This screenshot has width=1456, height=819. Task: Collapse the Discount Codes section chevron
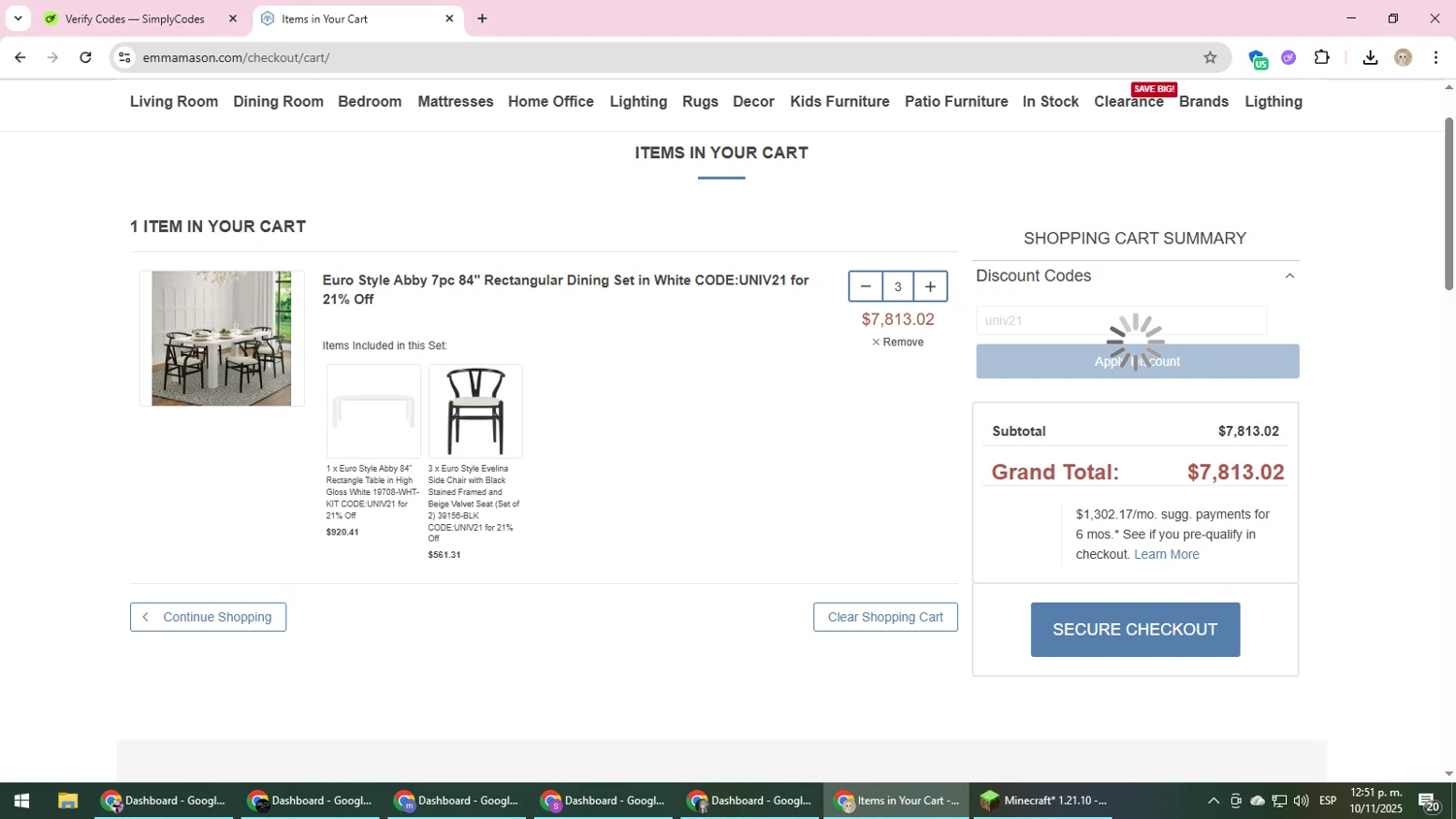click(x=1290, y=277)
